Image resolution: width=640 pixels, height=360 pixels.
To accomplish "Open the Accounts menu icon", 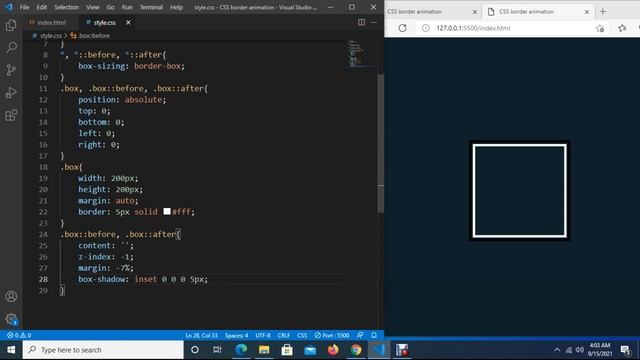I will coord(11,296).
